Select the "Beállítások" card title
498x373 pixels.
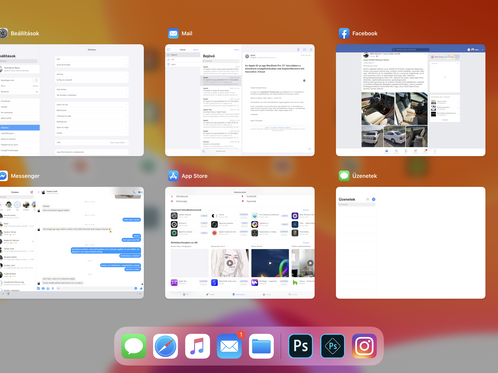tap(25, 33)
